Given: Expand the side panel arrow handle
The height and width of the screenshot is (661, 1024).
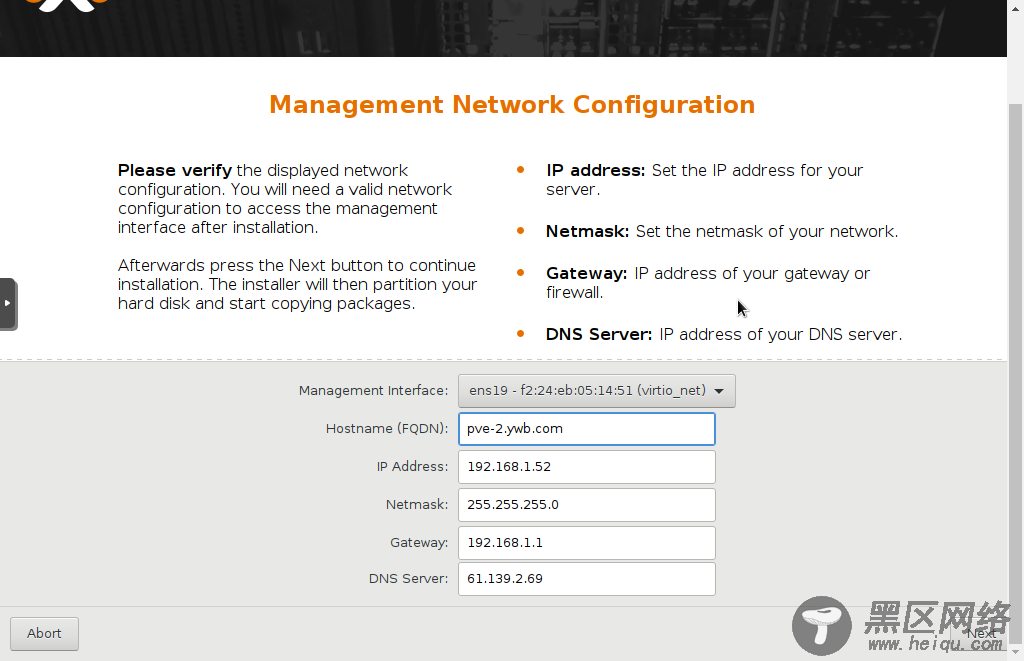Looking at the screenshot, I should pyautogui.click(x=8, y=304).
